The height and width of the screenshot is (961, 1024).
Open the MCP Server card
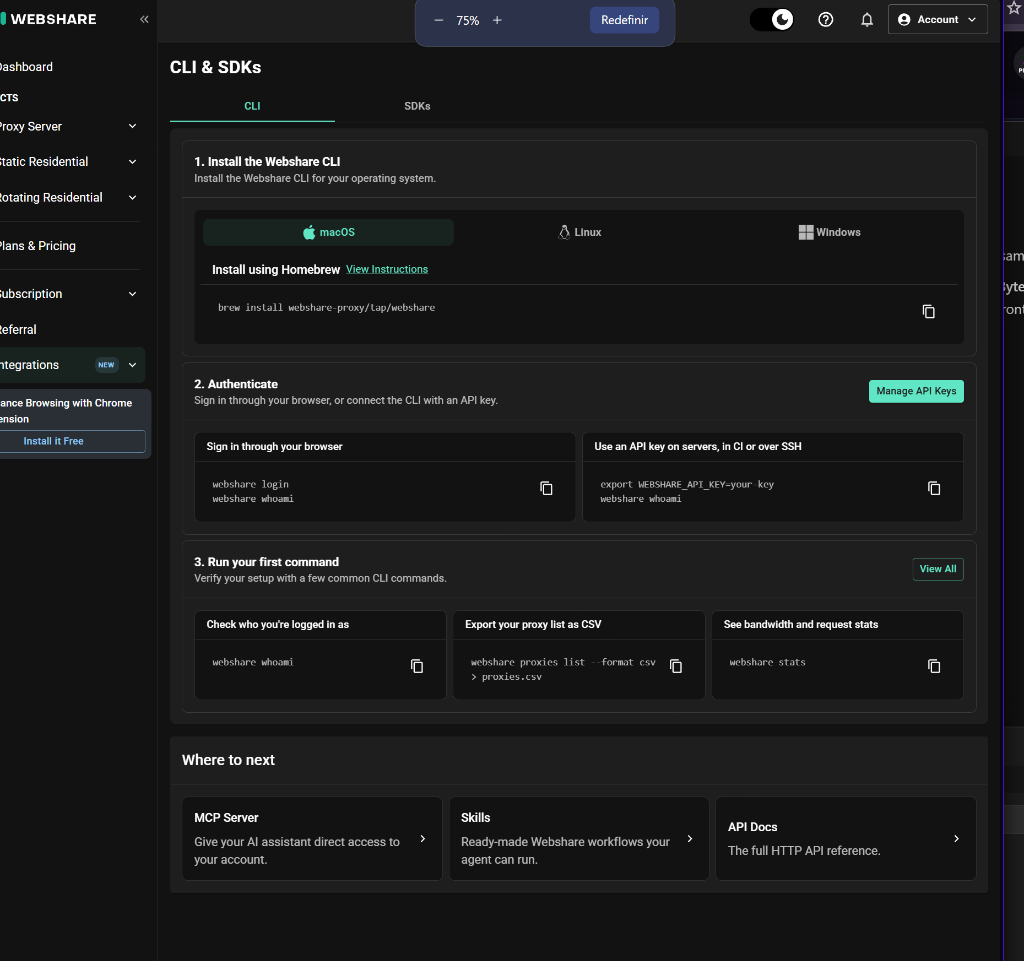(312, 838)
